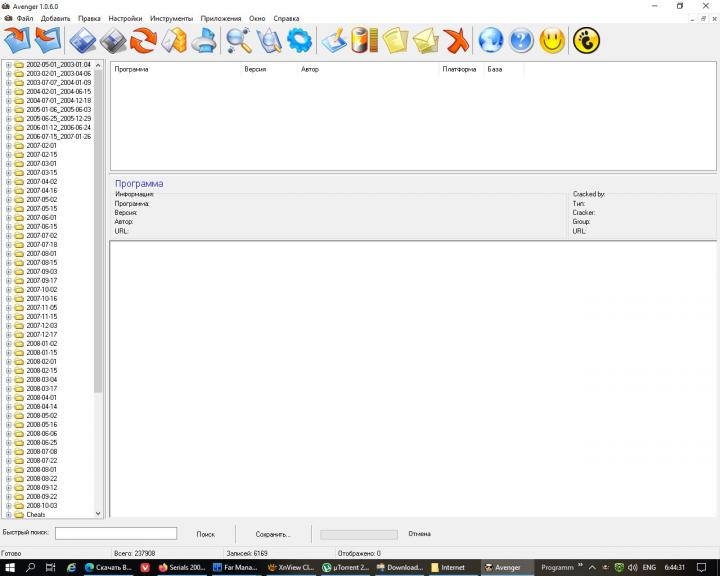The width and height of the screenshot is (720, 576).
Task: Open the Настройки menu
Action: tap(125, 19)
